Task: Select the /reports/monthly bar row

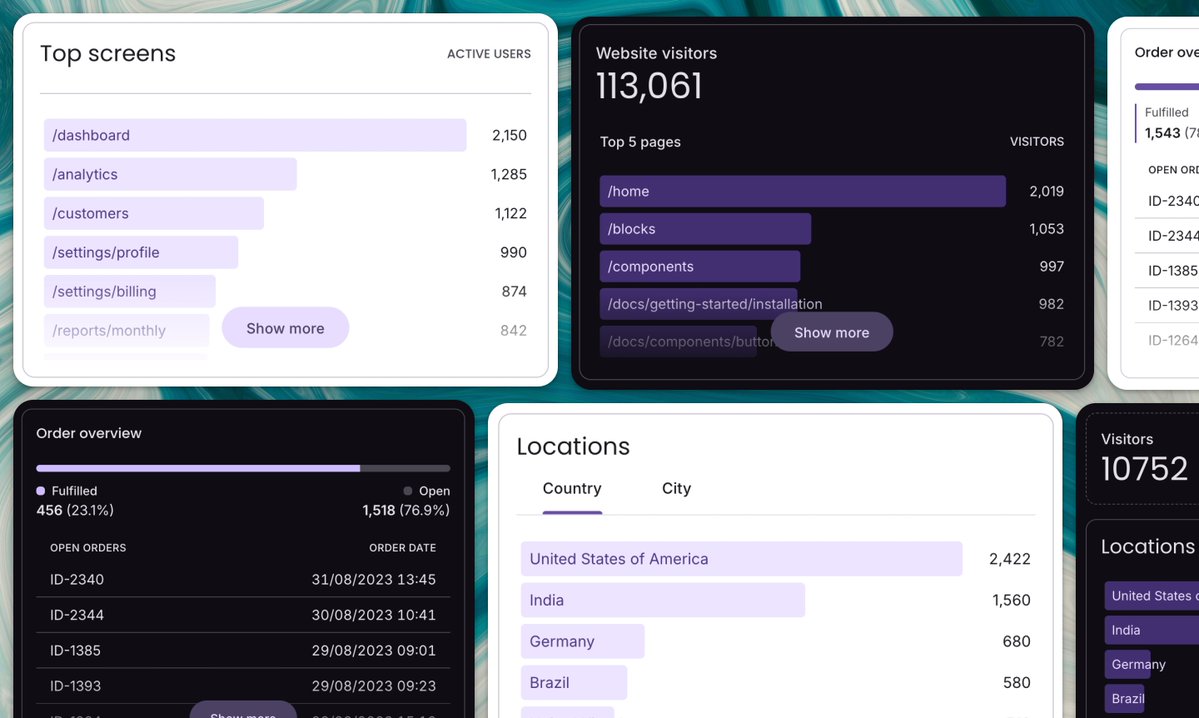Action: click(126, 330)
